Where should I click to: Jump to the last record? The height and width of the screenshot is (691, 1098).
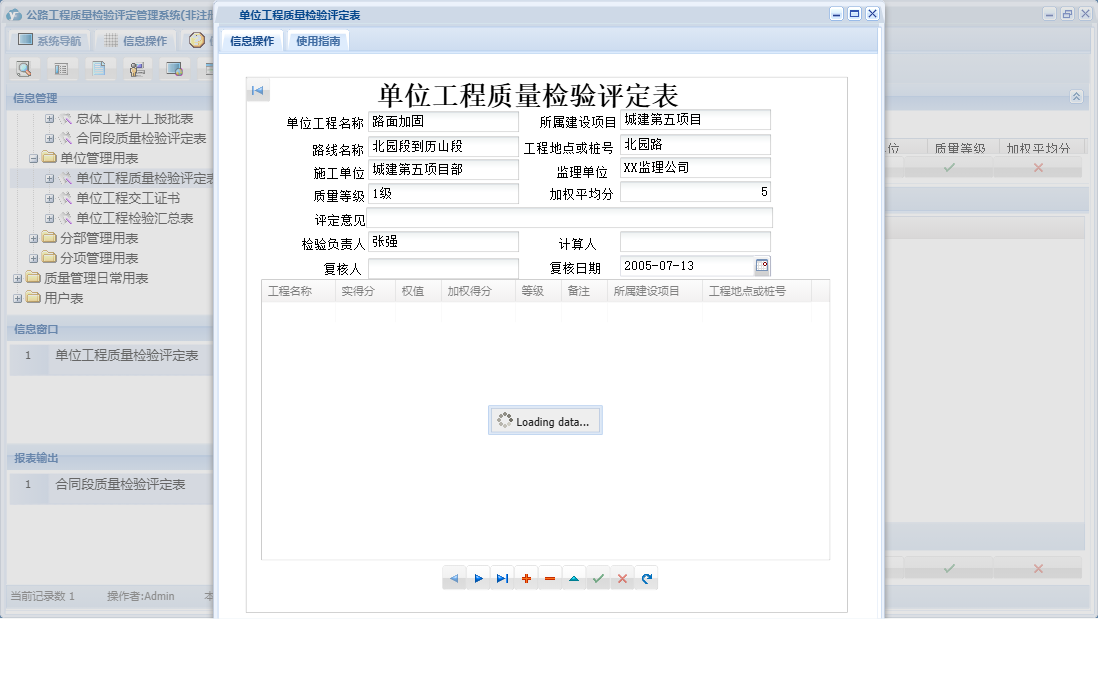502,577
